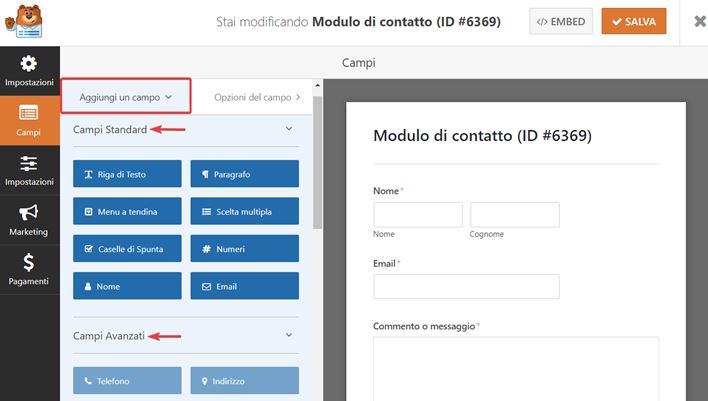Click the Campi Avanzati heading

(109, 336)
